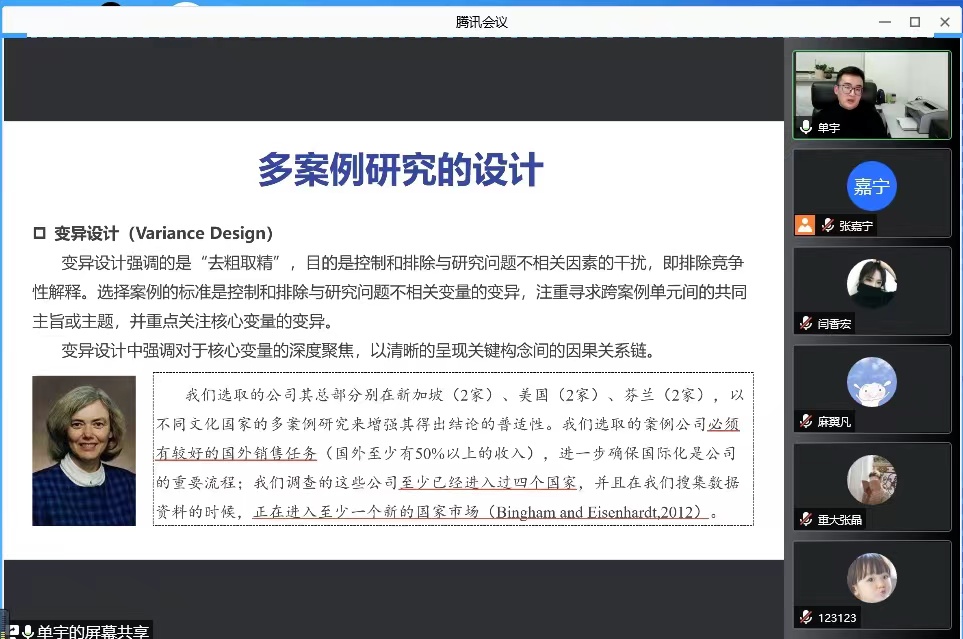Click the muted microphone icon for 闫香宏
Image resolution: width=963 pixels, height=639 pixels.
tap(806, 323)
